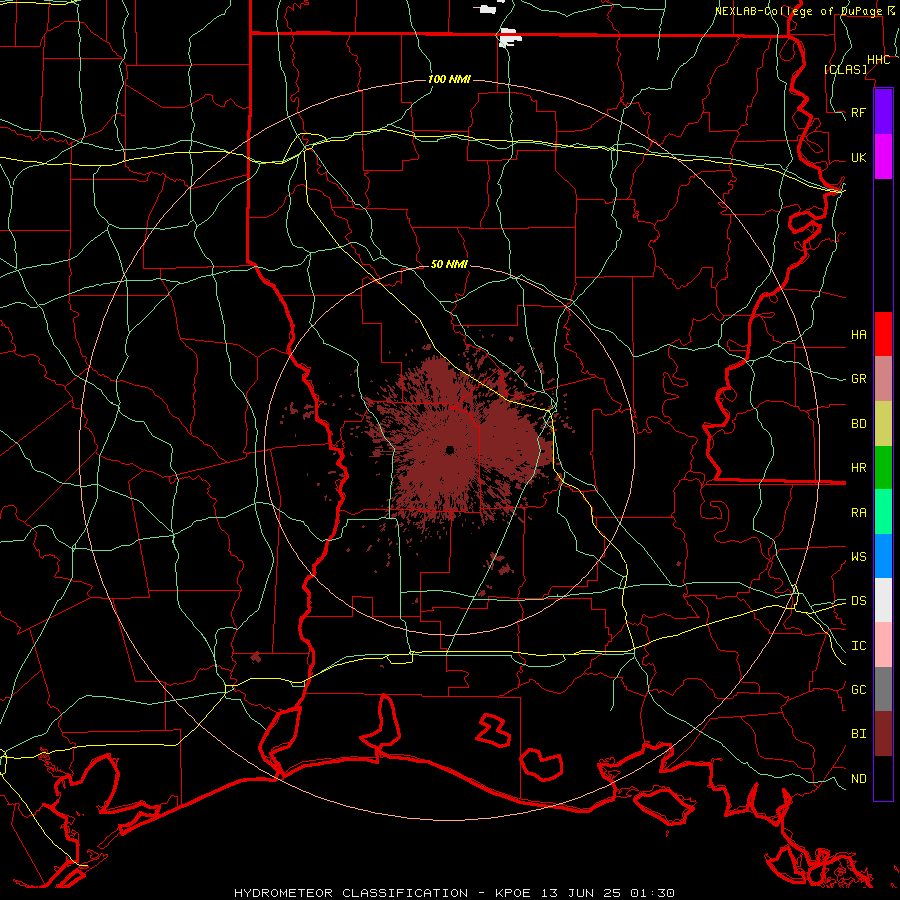Viewport: 900px width, 900px height.
Task: Click the 'HHC' product label
Action: (x=878, y=60)
